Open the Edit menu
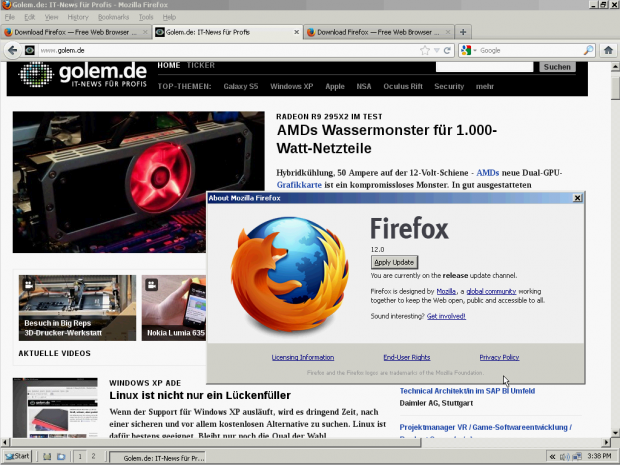Viewport: 620px width, 465px height. 29,17
